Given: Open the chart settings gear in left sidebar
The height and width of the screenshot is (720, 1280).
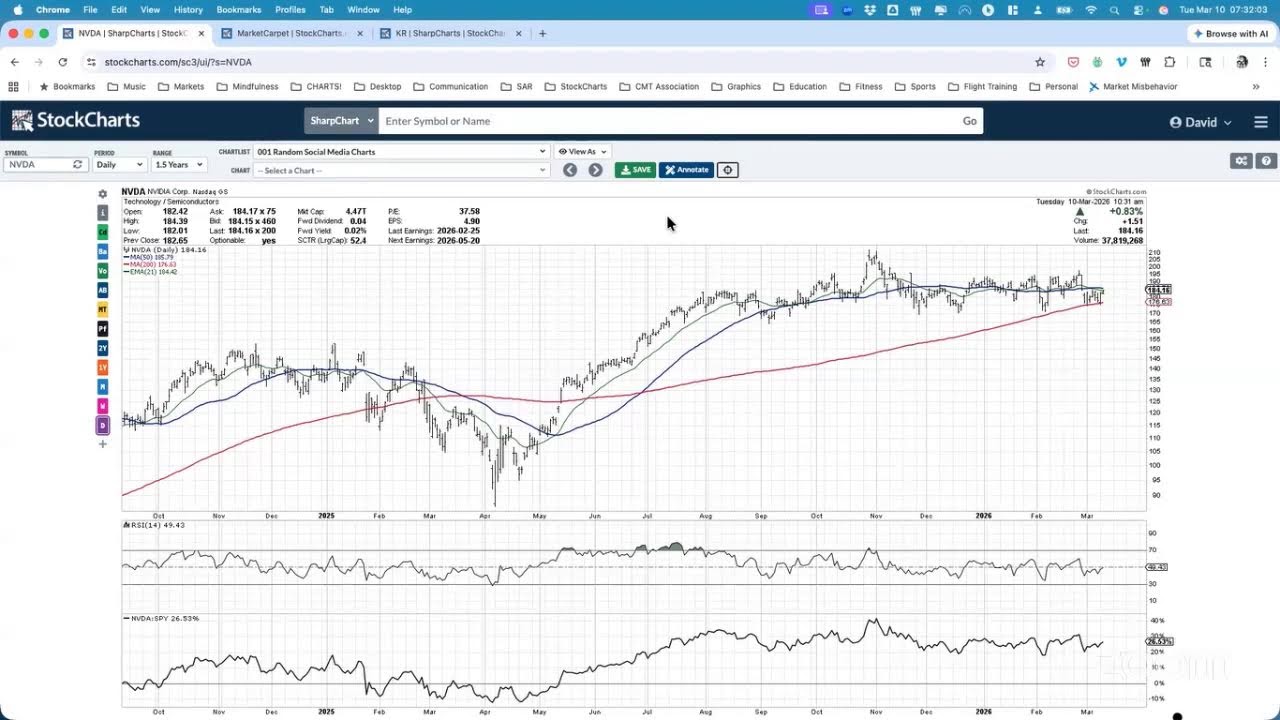Looking at the screenshot, I should [x=102, y=194].
